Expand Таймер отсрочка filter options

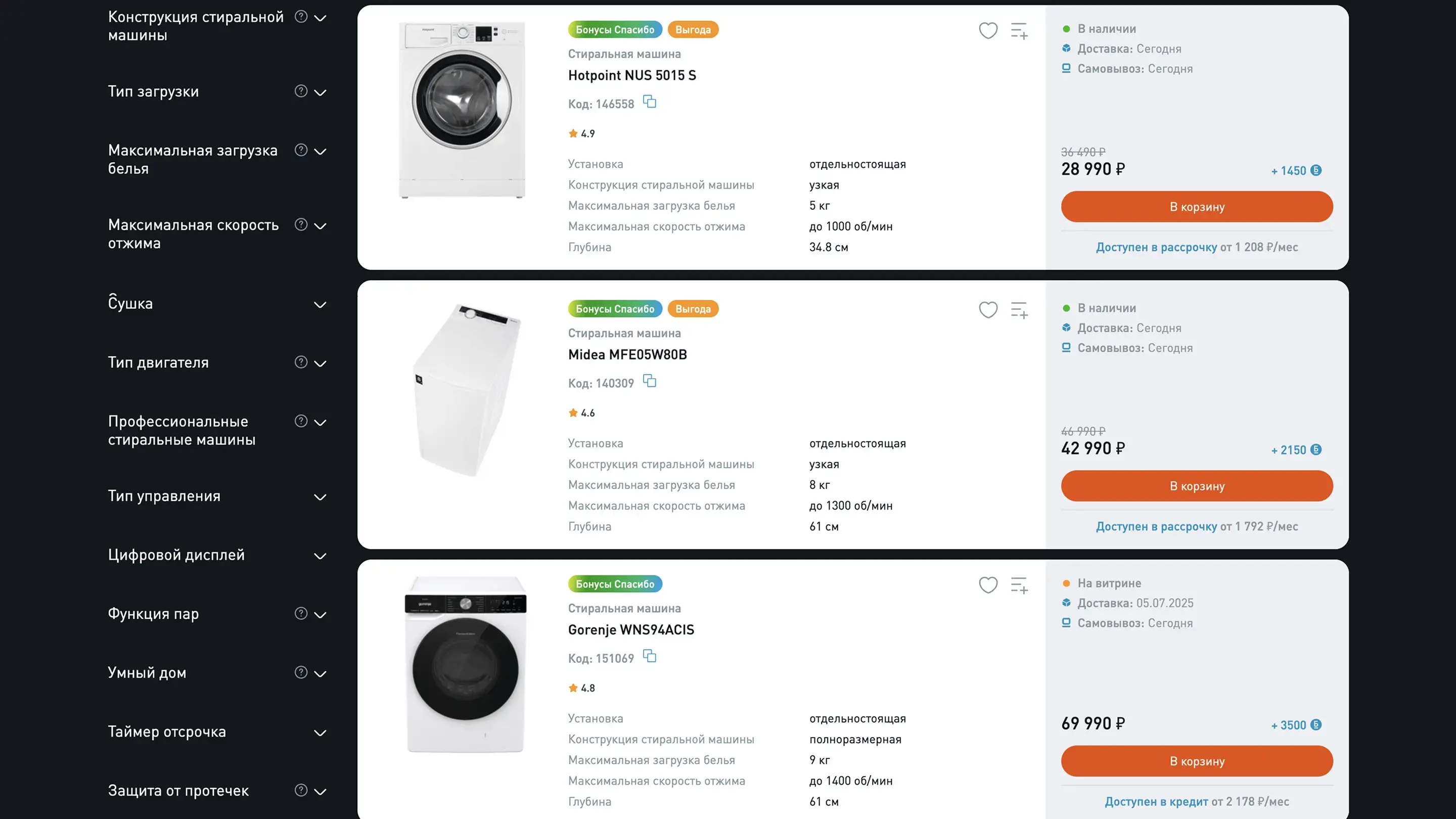(x=320, y=733)
